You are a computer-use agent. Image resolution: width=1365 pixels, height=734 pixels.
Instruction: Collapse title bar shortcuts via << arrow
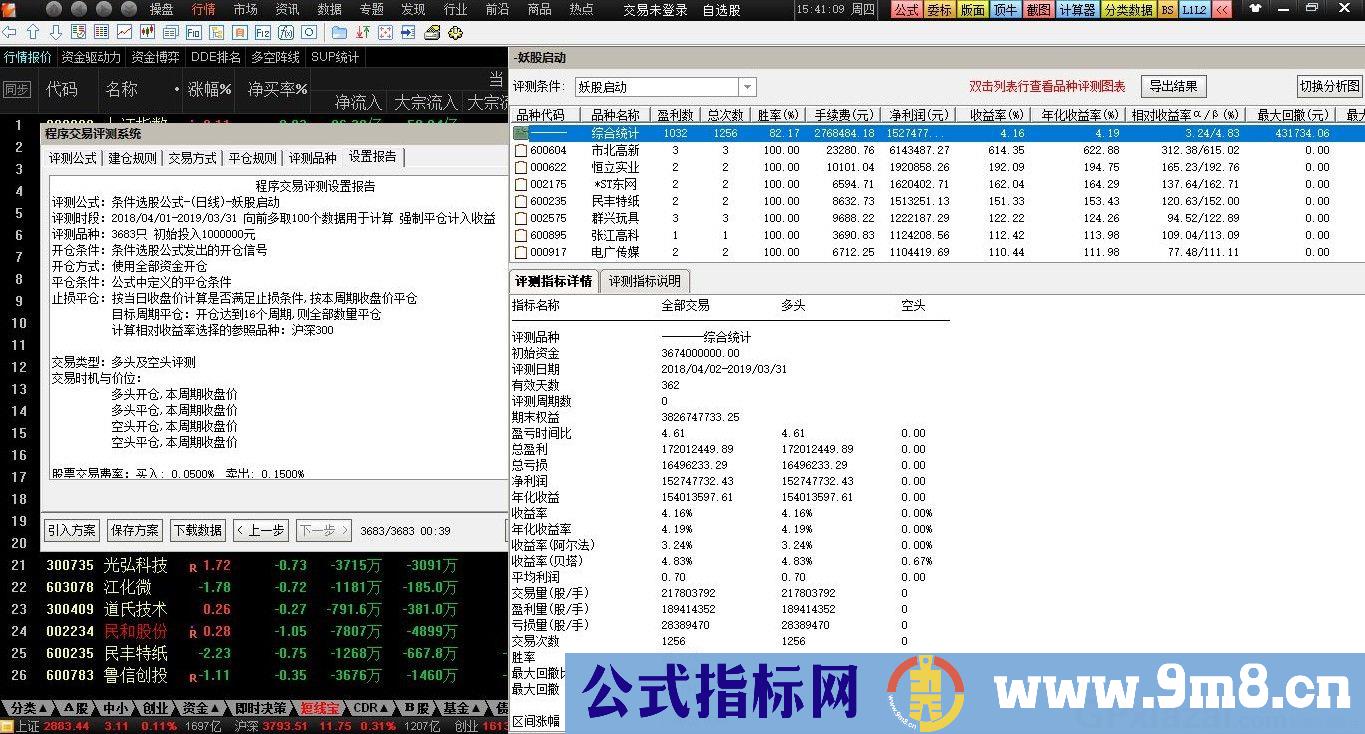[1222, 9]
